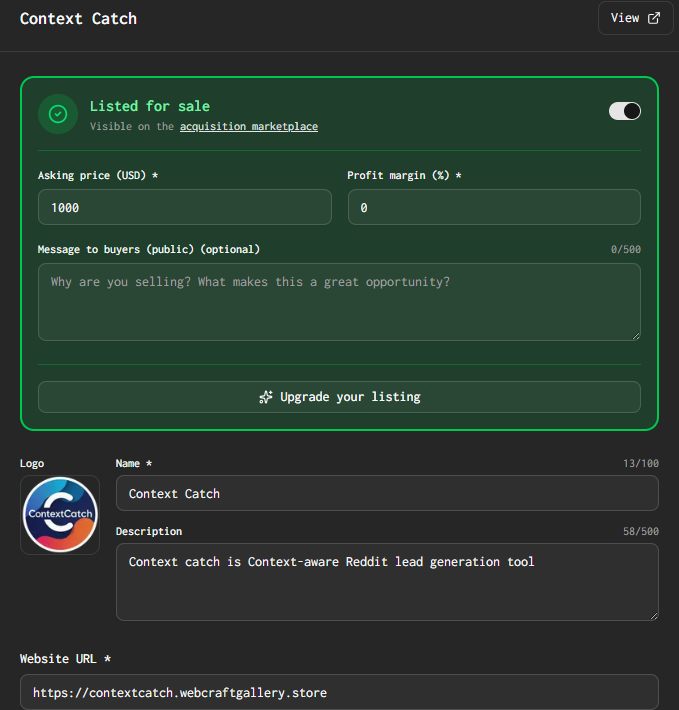Click the Logo label
Screen dimensions: 679x710
(x=32, y=463)
